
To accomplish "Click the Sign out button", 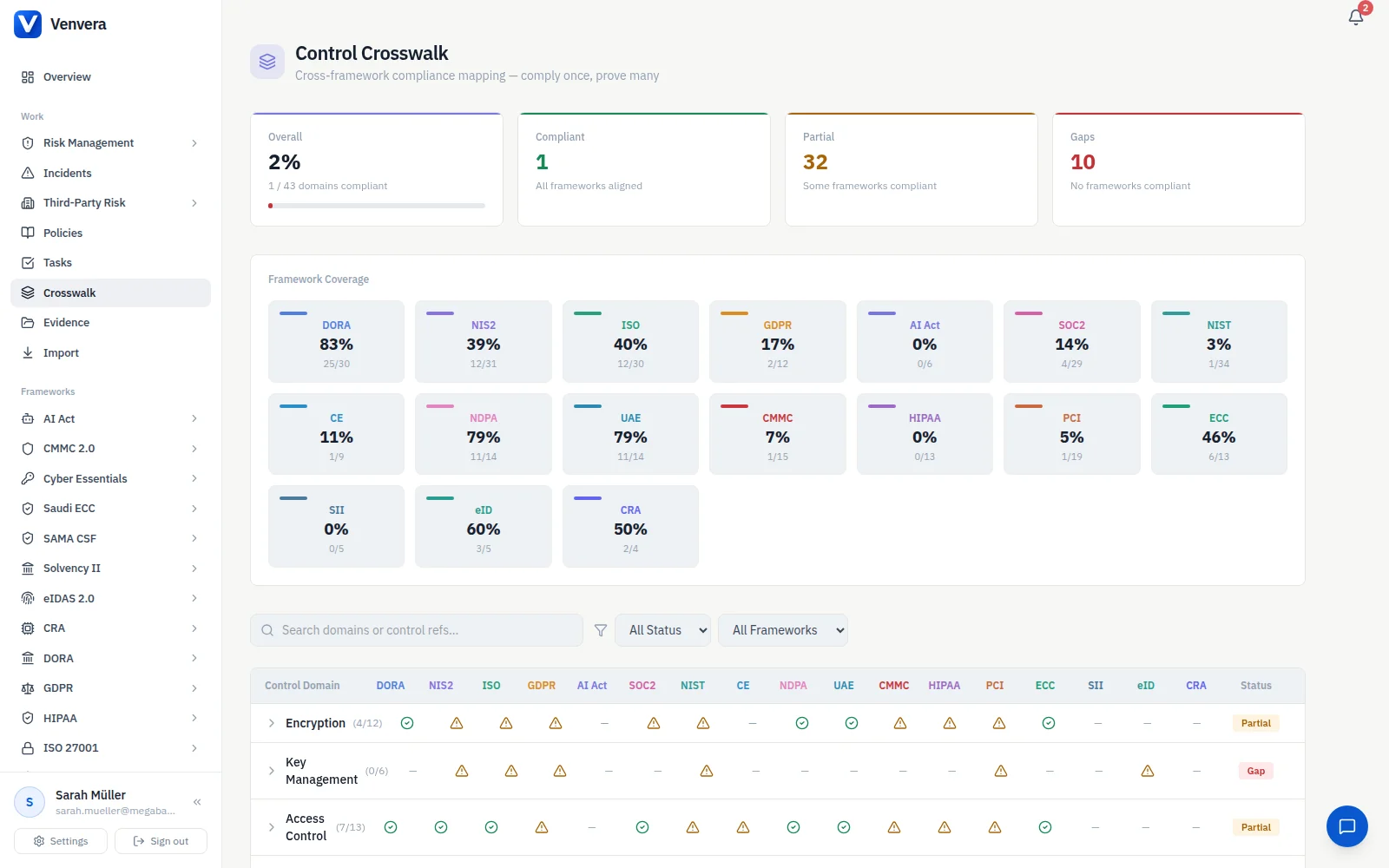I will (x=161, y=841).
